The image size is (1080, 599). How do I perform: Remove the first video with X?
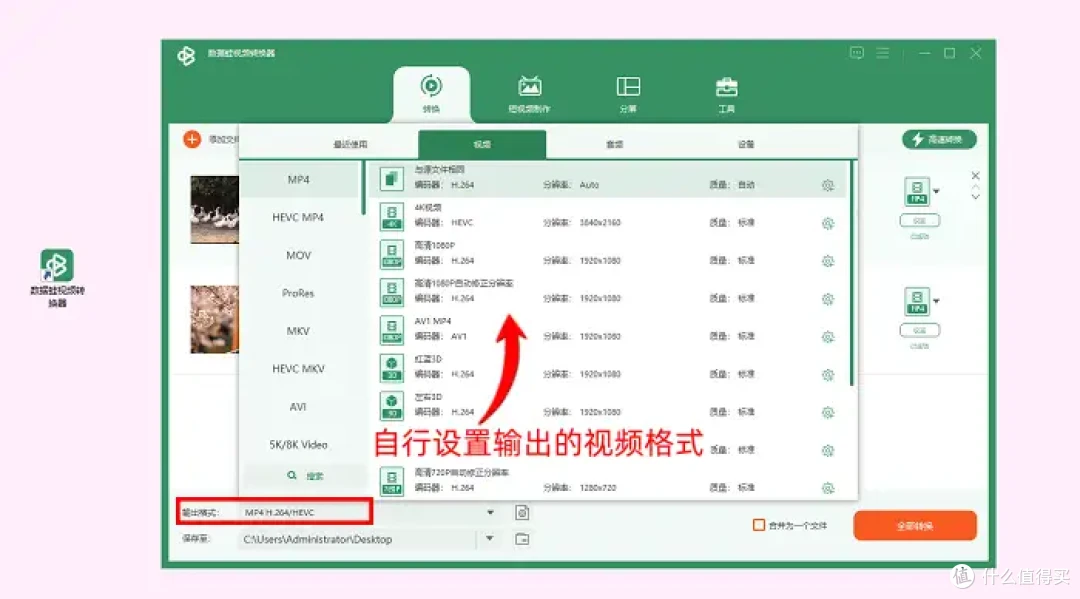coord(975,176)
